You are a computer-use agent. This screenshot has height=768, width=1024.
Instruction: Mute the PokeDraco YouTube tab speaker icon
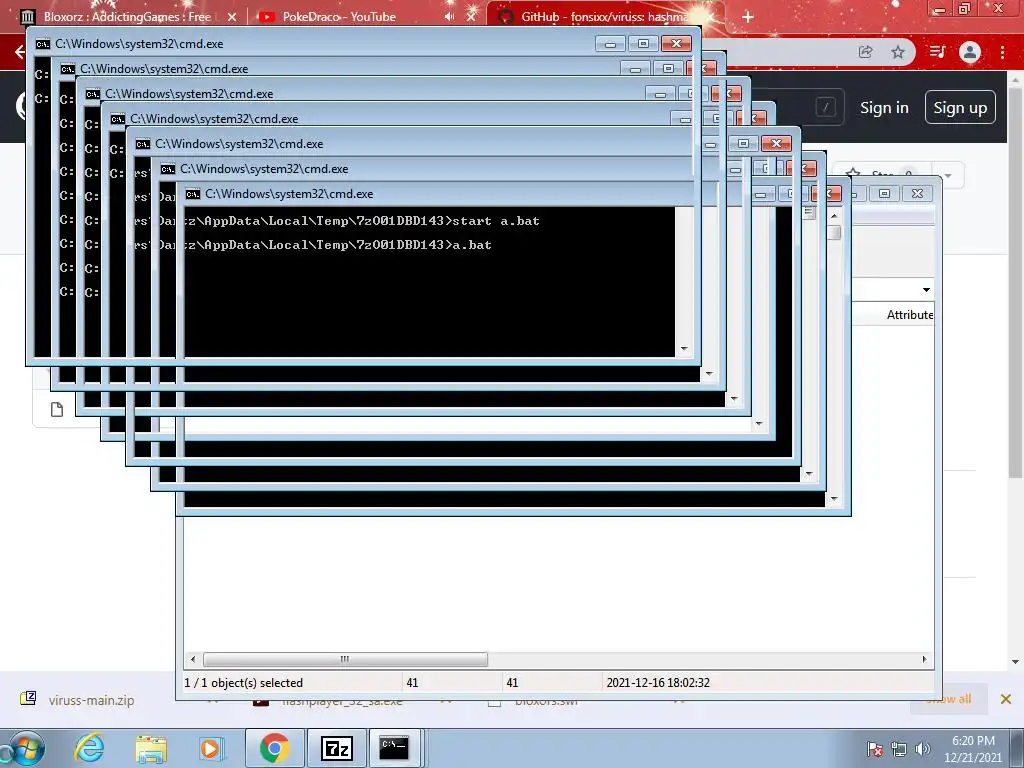[x=449, y=16]
